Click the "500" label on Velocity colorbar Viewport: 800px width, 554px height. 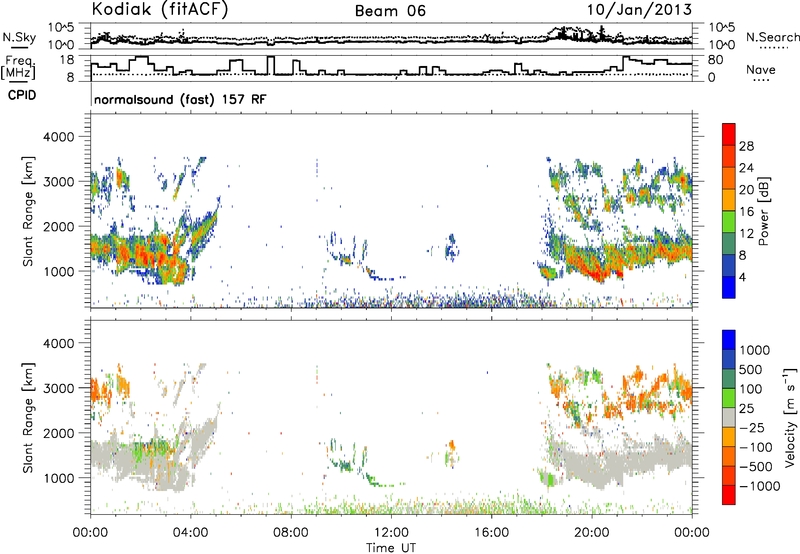[751, 369]
